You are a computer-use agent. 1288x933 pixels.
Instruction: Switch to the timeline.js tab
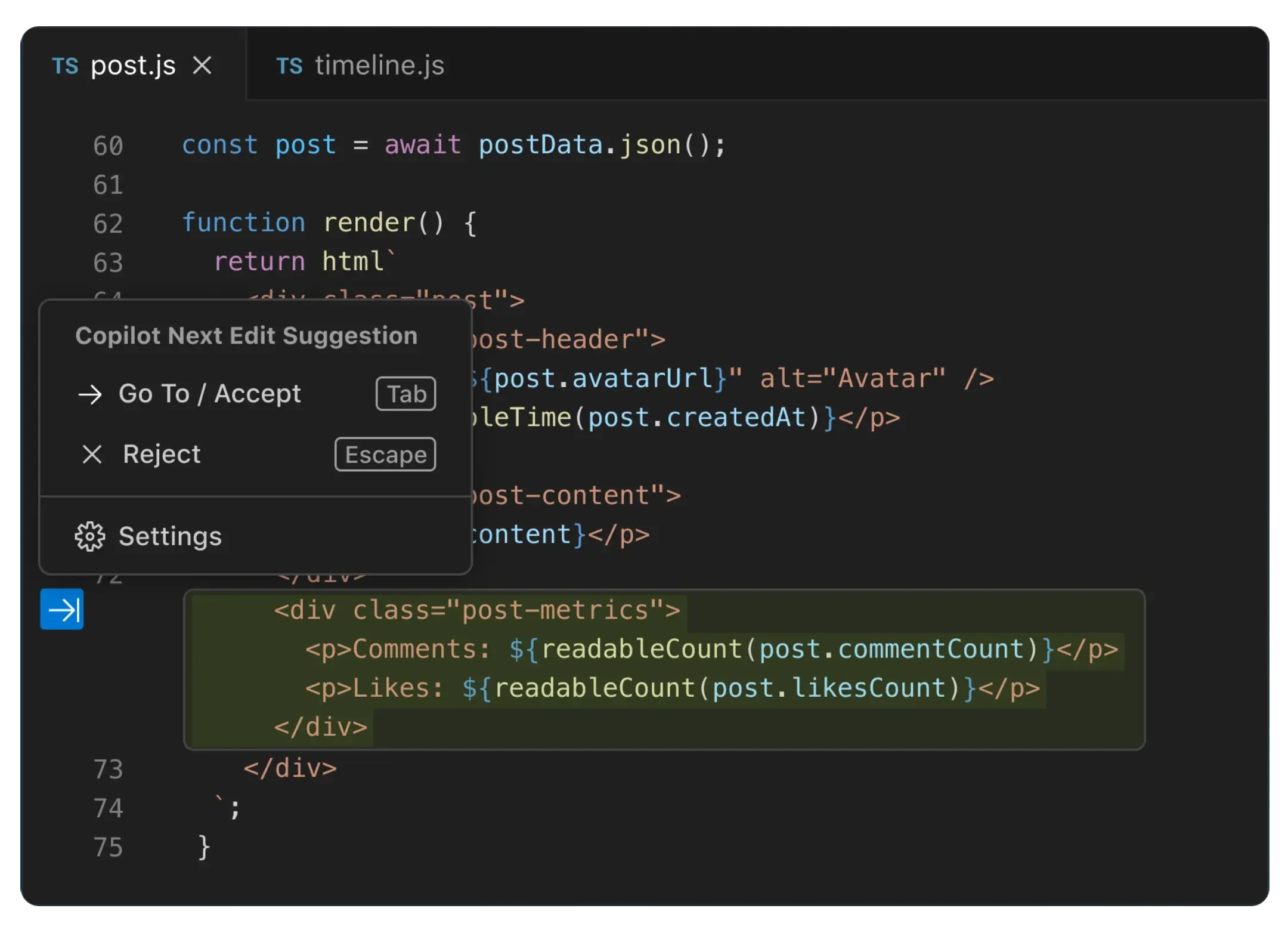(x=379, y=65)
